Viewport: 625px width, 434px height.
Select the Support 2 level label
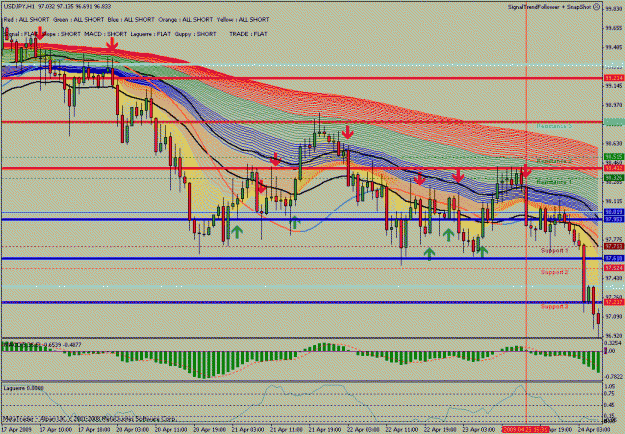point(554,272)
